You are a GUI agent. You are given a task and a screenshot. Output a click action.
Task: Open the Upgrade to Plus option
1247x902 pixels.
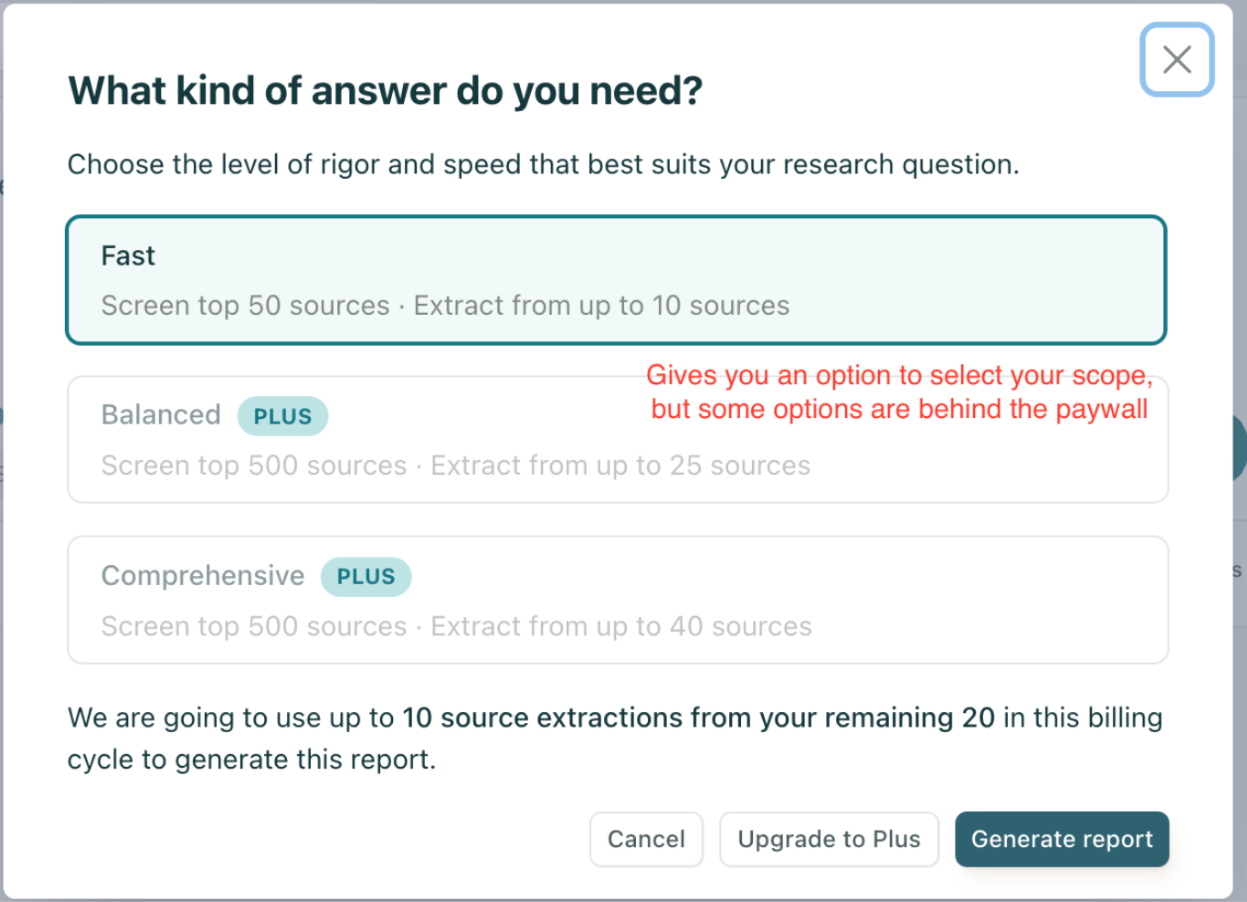(828, 839)
